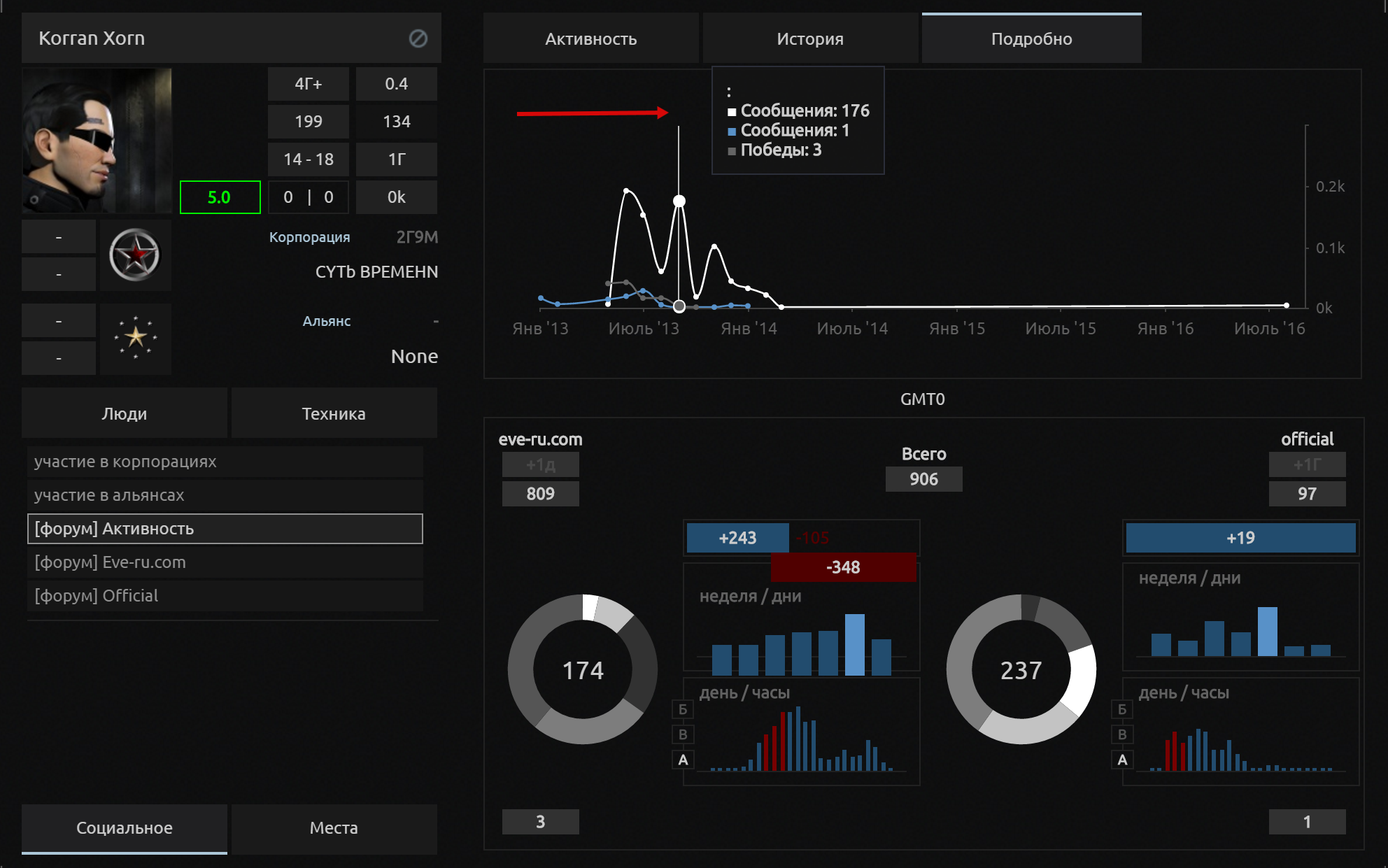Image resolution: width=1388 pixels, height=868 pixels.
Task: Click the green 5.0 rating box
Action: click(x=220, y=197)
